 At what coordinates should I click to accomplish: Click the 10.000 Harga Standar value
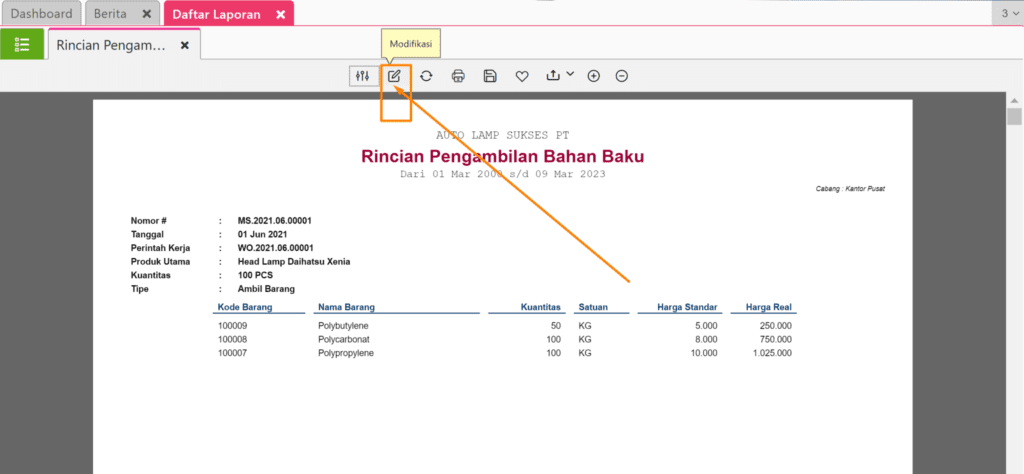tap(704, 353)
